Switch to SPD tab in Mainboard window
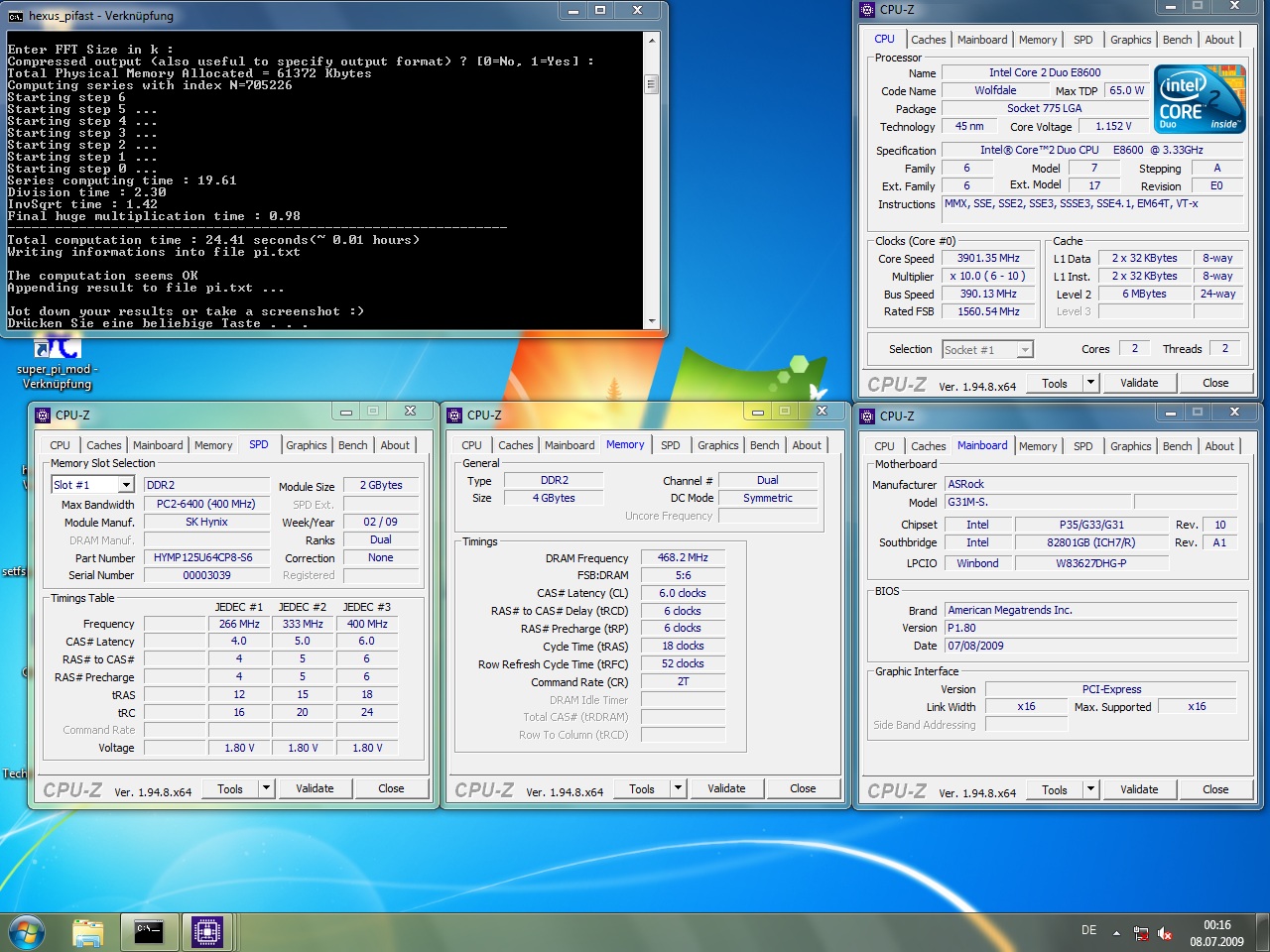The width and height of the screenshot is (1270, 952). (x=1083, y=446)
